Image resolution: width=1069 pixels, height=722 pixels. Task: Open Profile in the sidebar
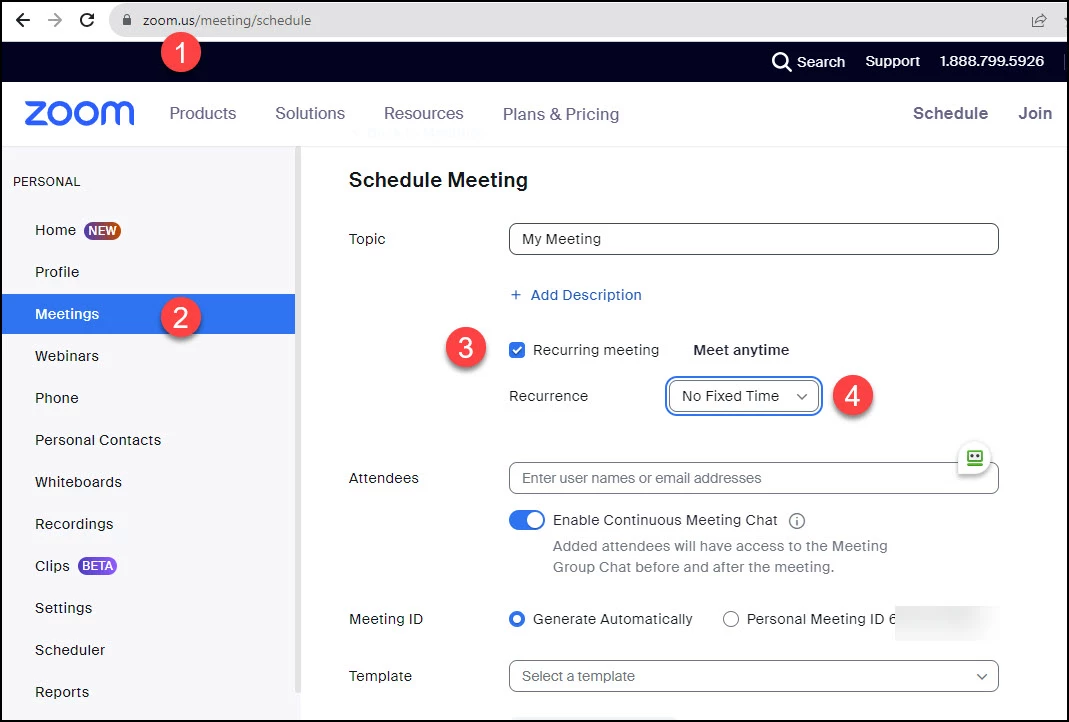57,272
